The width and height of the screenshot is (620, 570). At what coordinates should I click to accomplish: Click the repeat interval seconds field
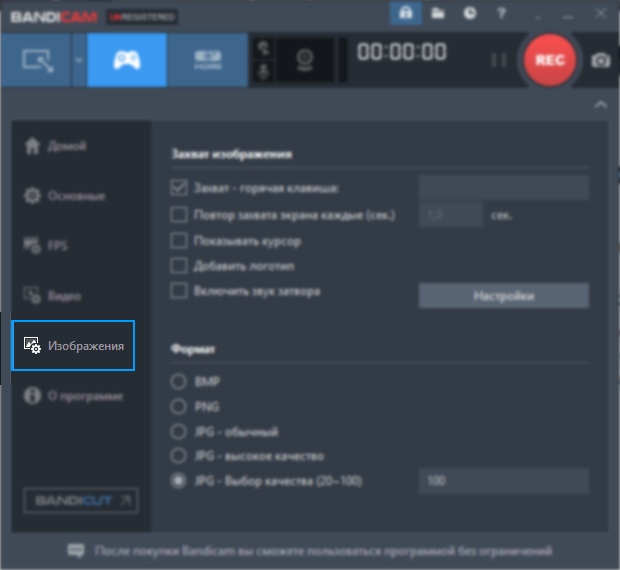pyautogui.click(x=451, y=215)
